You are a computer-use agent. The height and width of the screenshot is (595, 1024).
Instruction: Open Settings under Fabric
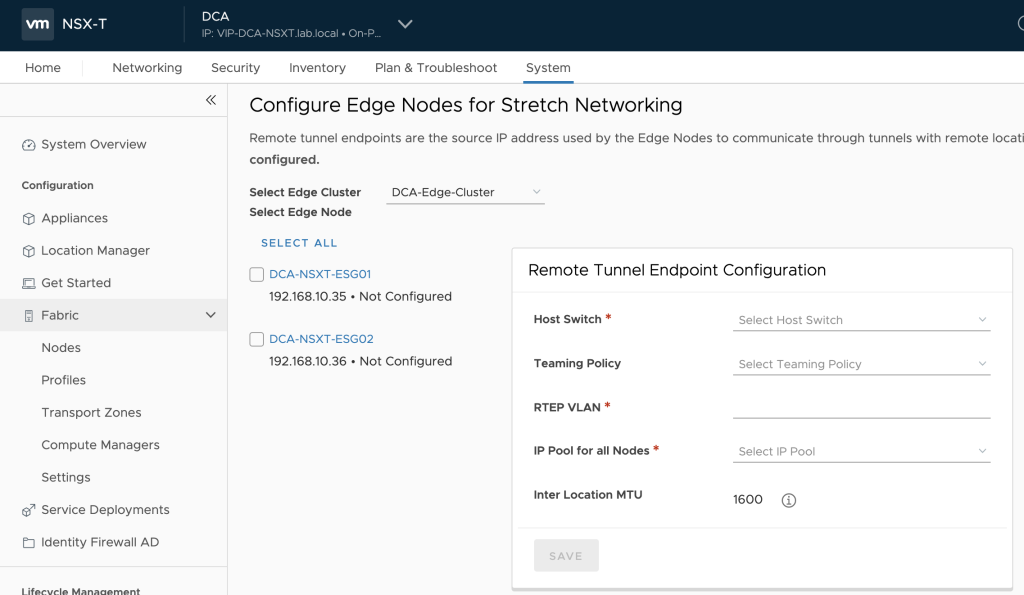tap(66, 477)
